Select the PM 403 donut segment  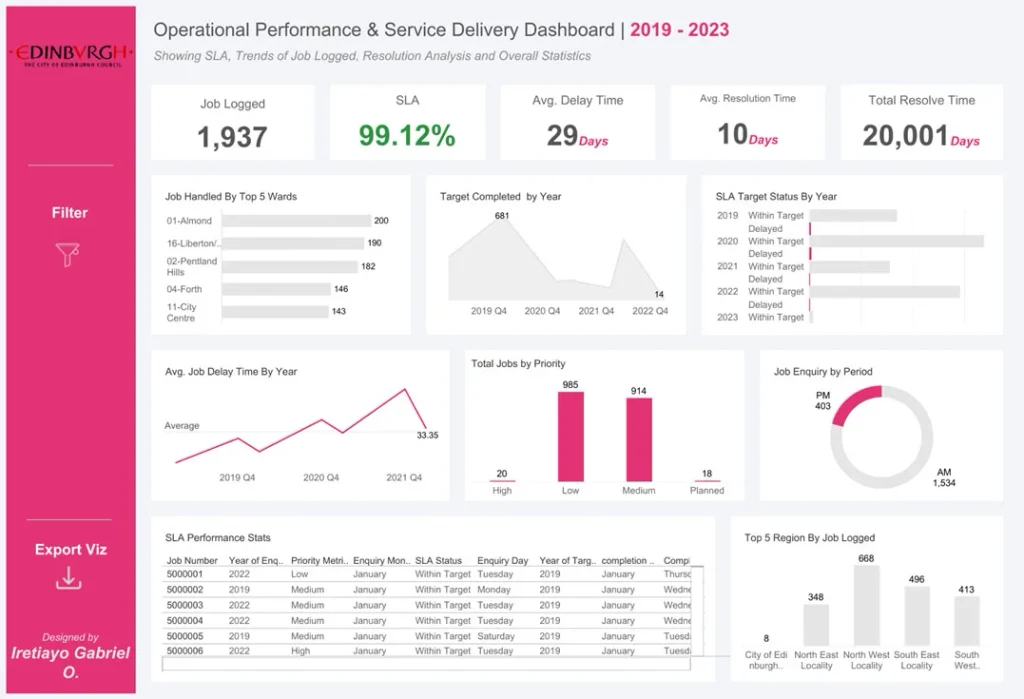coord(854,402)
